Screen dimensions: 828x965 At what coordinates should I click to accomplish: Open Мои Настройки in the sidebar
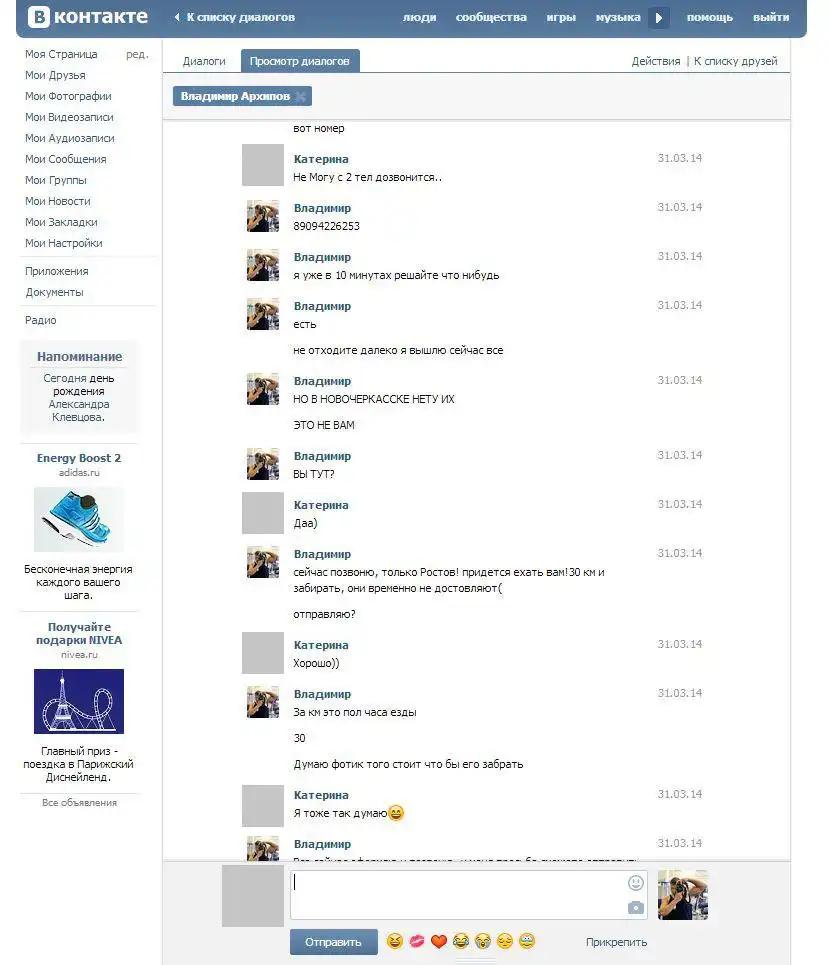coord(63,243)
